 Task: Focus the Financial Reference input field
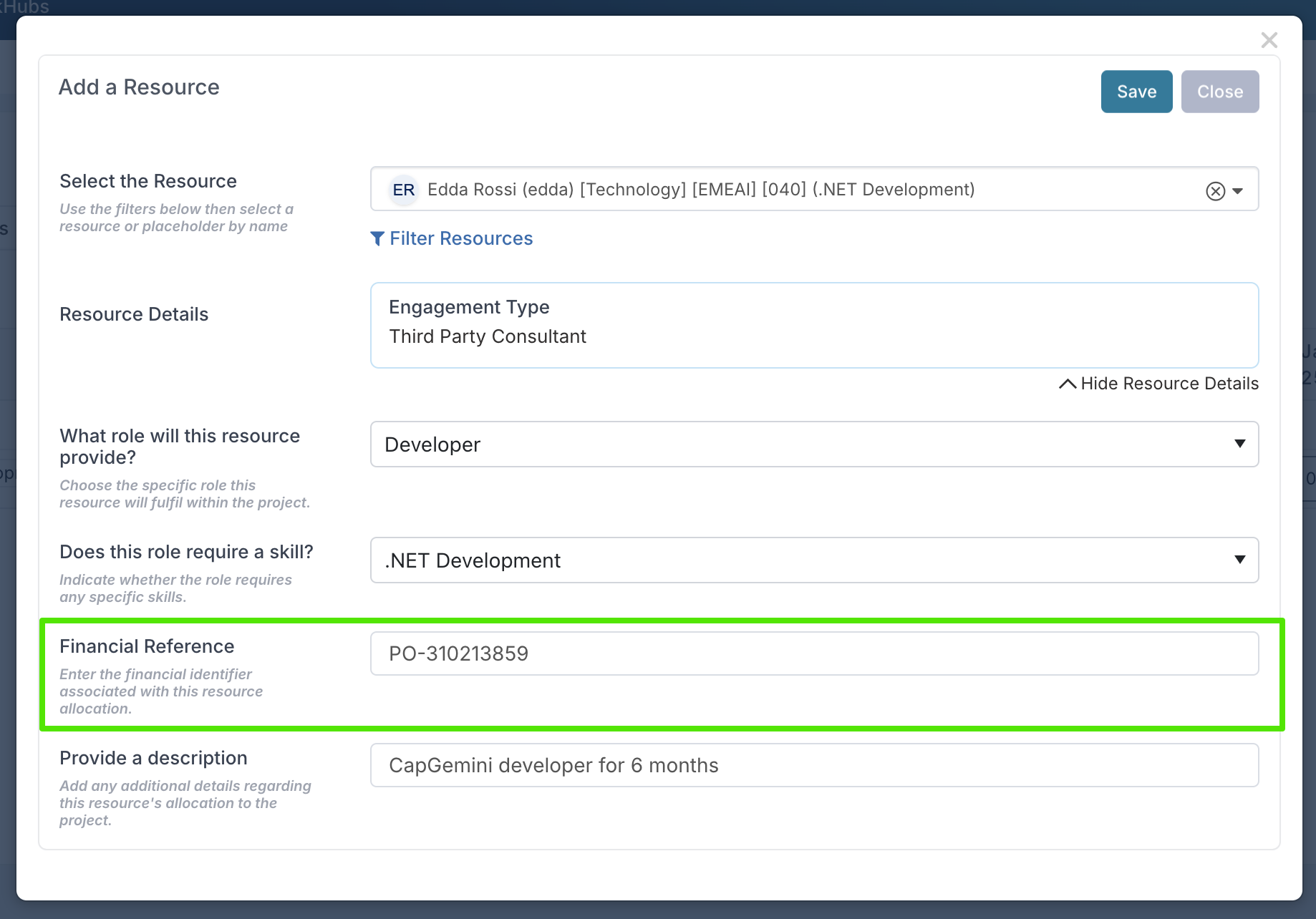[x=814, y=653]
